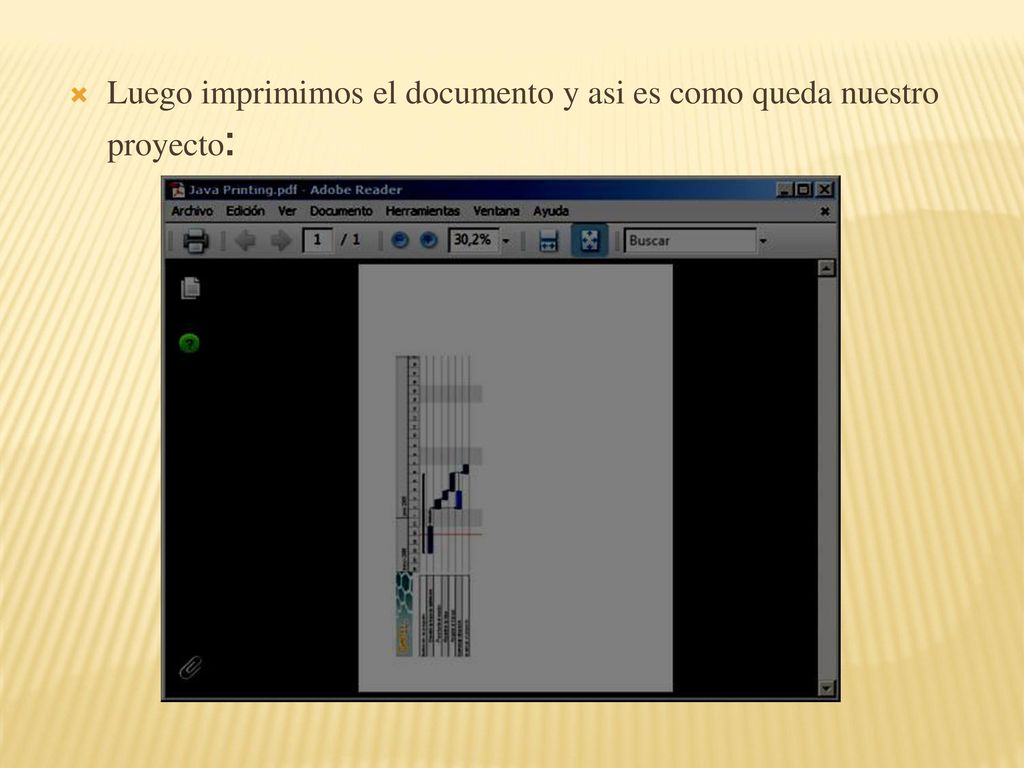
Task: Open the Buscar search options dropdown
Action: [x=763, y=241]
